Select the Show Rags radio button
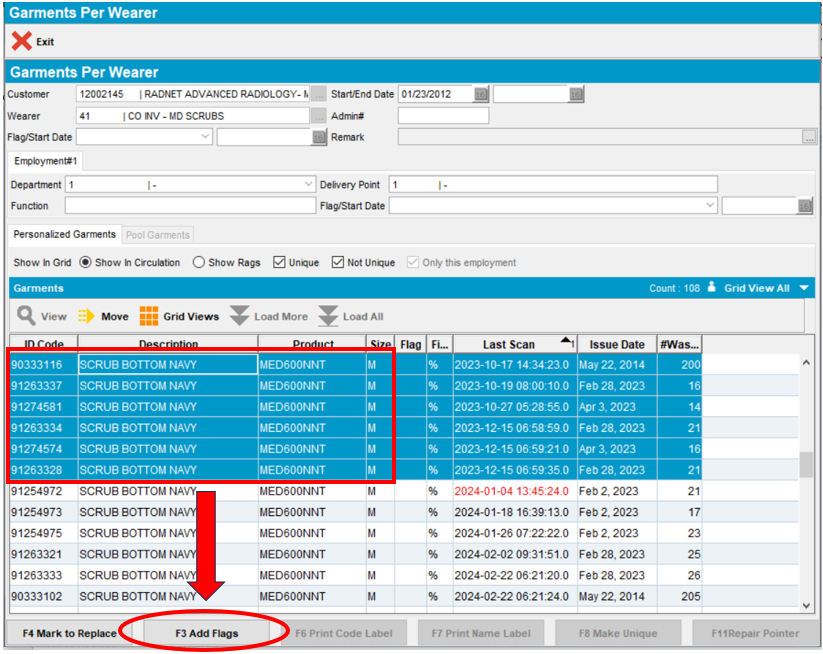 coord(199,263)
